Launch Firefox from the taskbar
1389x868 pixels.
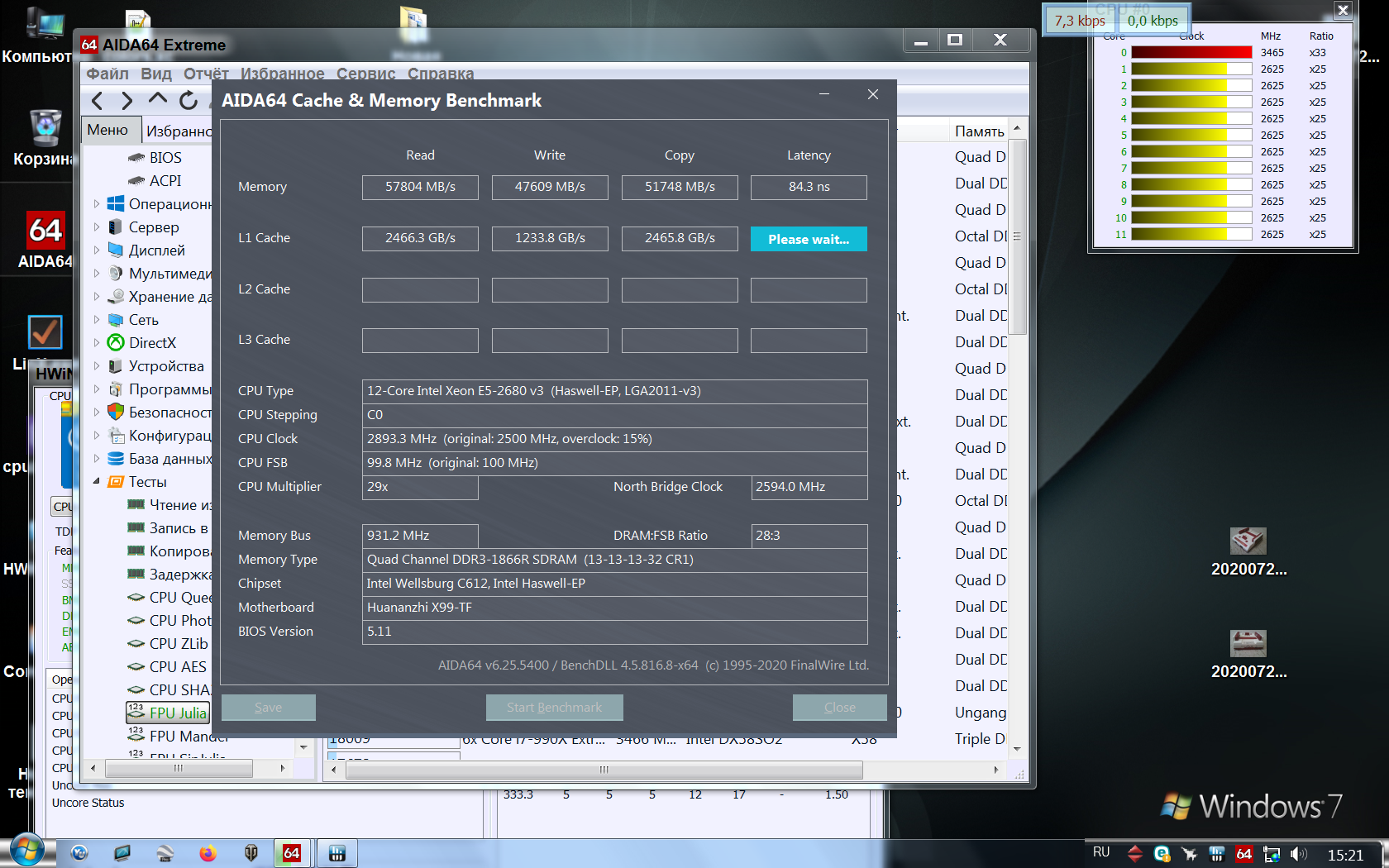point(208,853)
